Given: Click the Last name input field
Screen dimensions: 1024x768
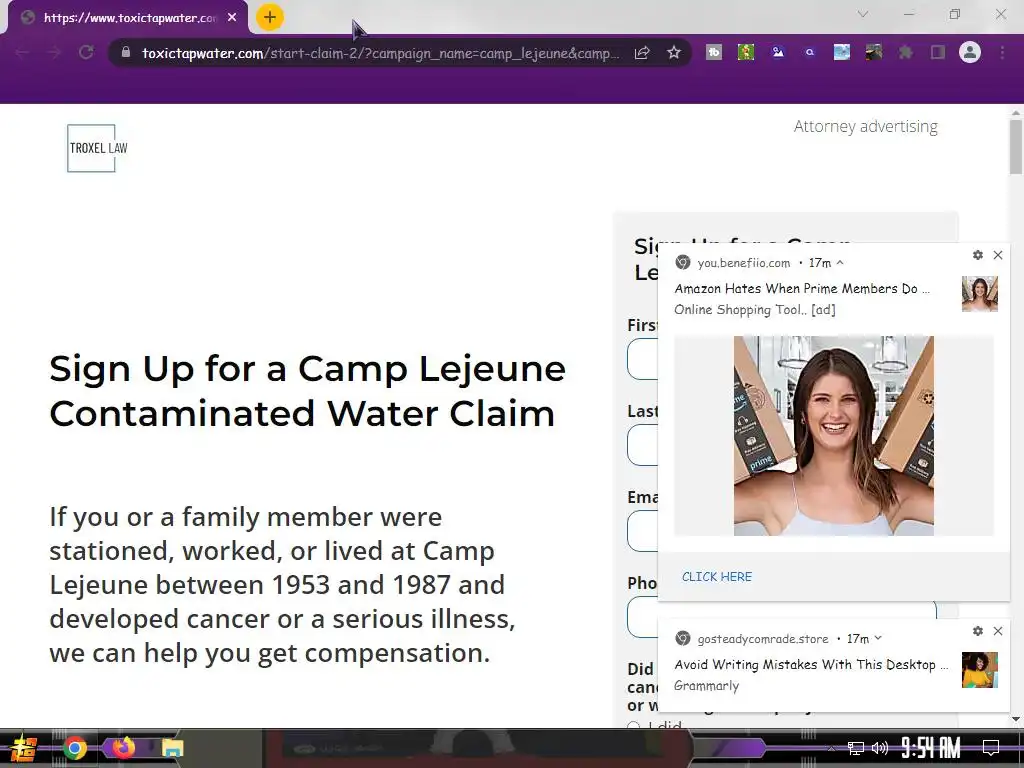Looking at the screenshot, I should coord(643,445).
